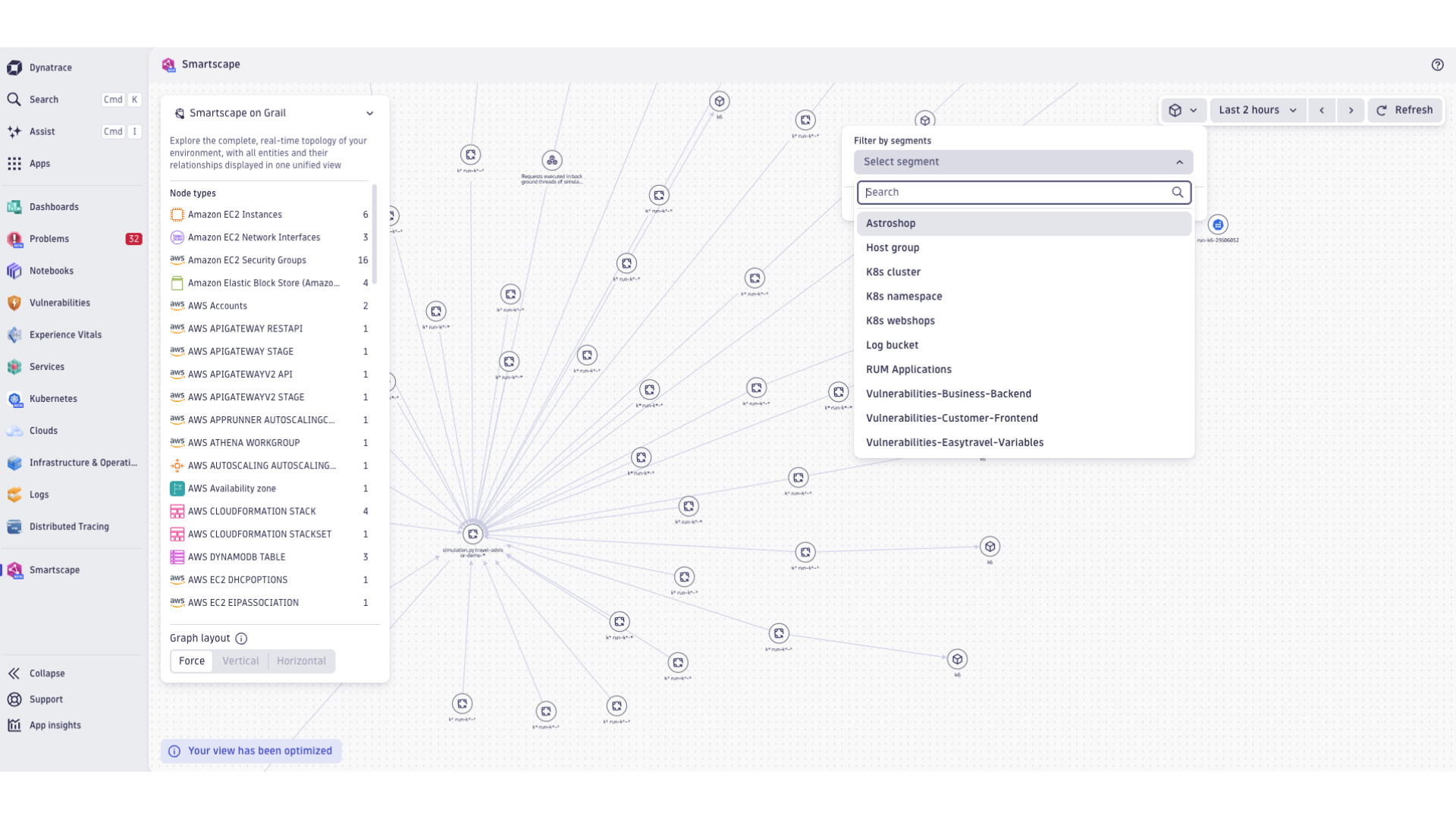The image size is (1456, 819).
Task: Open the help question mark near Smartscape header
Action: click(1438, 64)
